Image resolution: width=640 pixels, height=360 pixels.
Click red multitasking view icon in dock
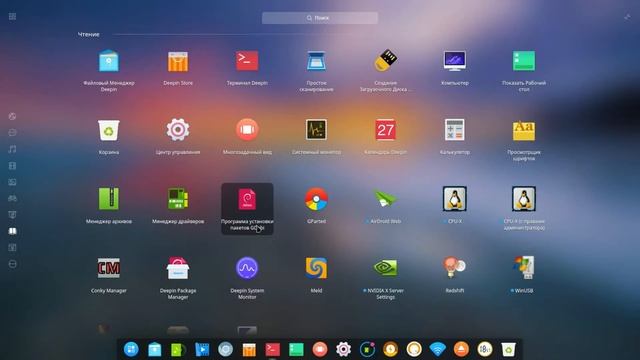tap(320, 349)
